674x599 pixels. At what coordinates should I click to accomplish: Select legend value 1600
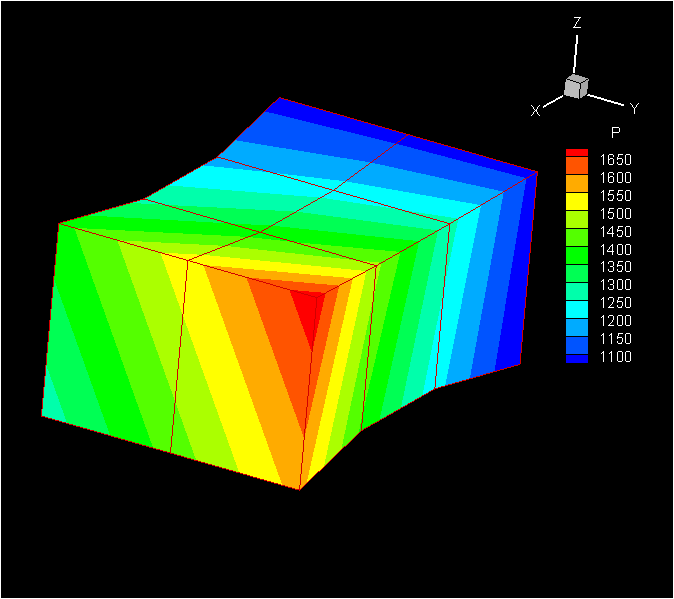click(616, 178)
